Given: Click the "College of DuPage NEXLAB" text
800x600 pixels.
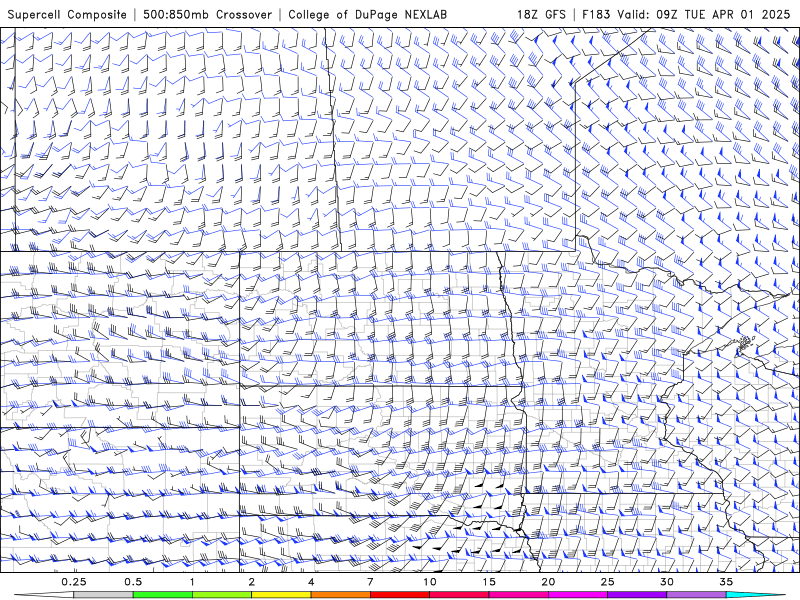Looking at the screenshot, I should click(367, 14).
